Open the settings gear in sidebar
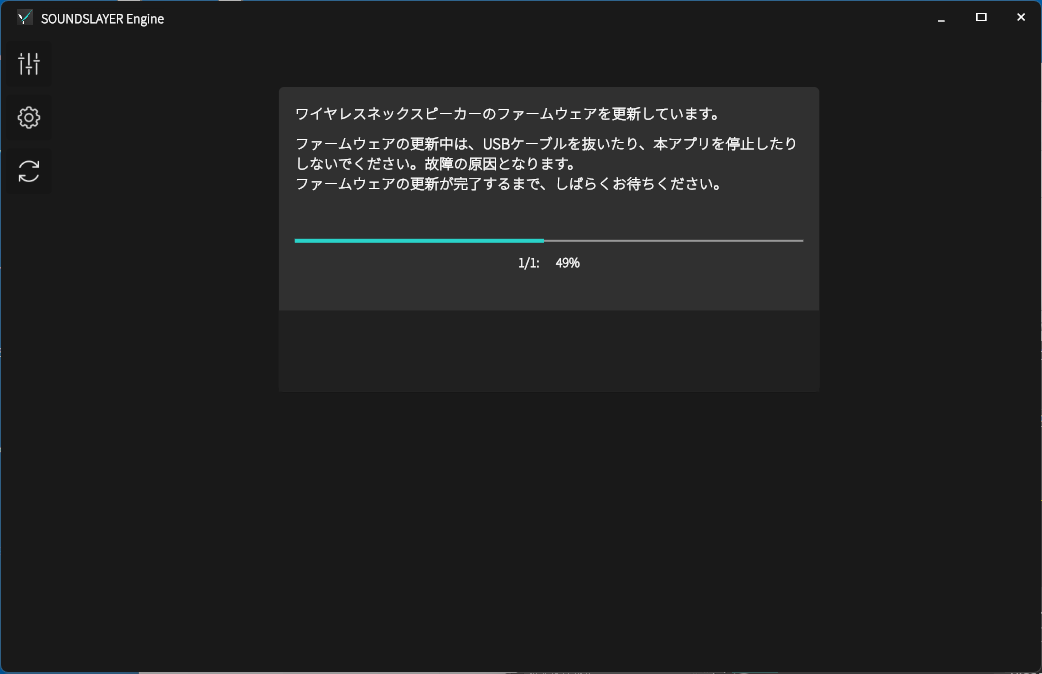Screen dimensions: 1042x674 click(x=29, y=118)
